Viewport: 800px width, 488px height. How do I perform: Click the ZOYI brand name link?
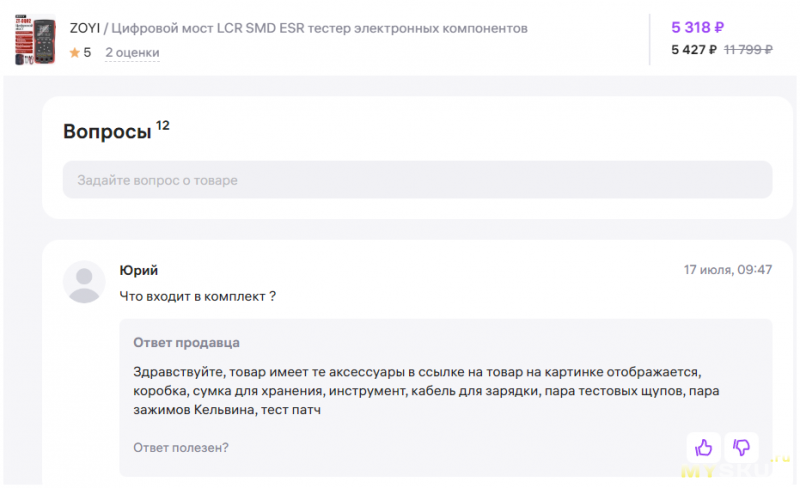tap(85, 28)
